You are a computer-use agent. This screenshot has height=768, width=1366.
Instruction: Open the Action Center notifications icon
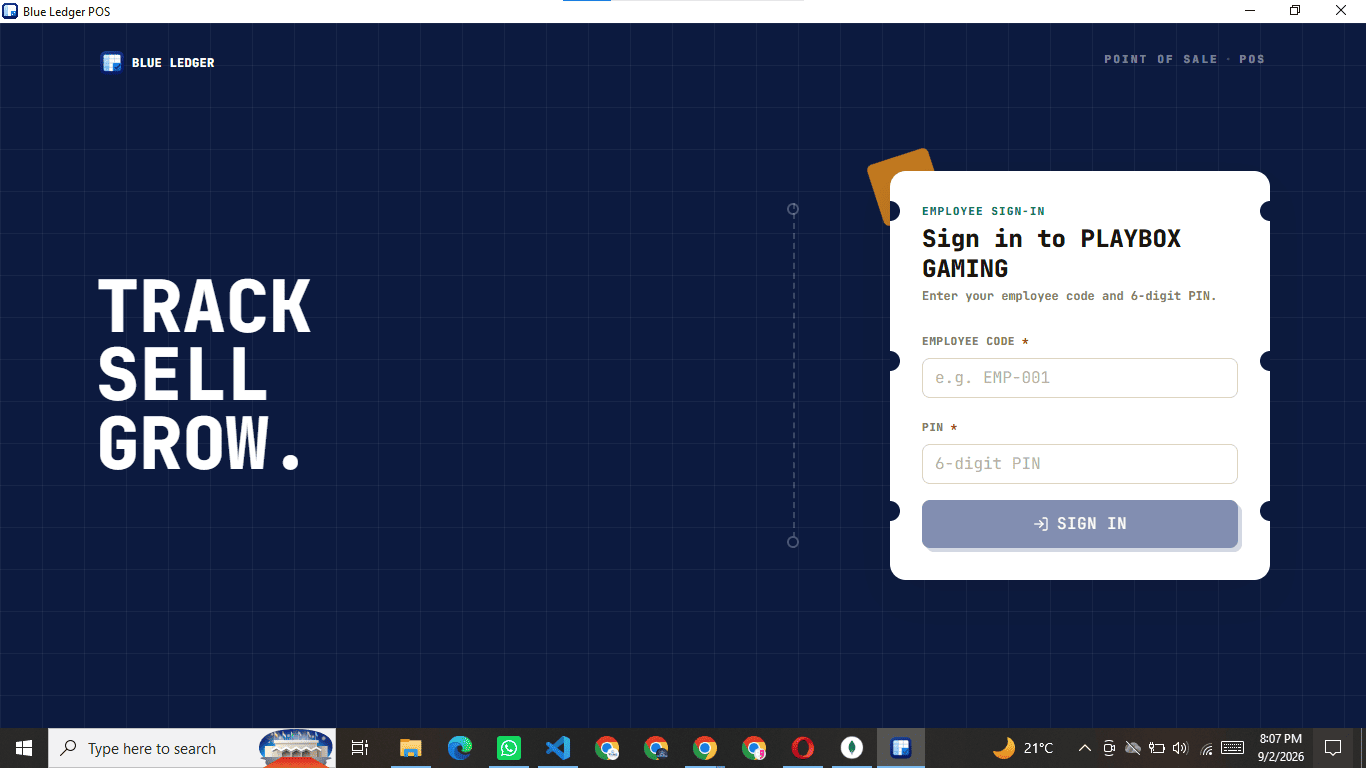click(1333, 748)
